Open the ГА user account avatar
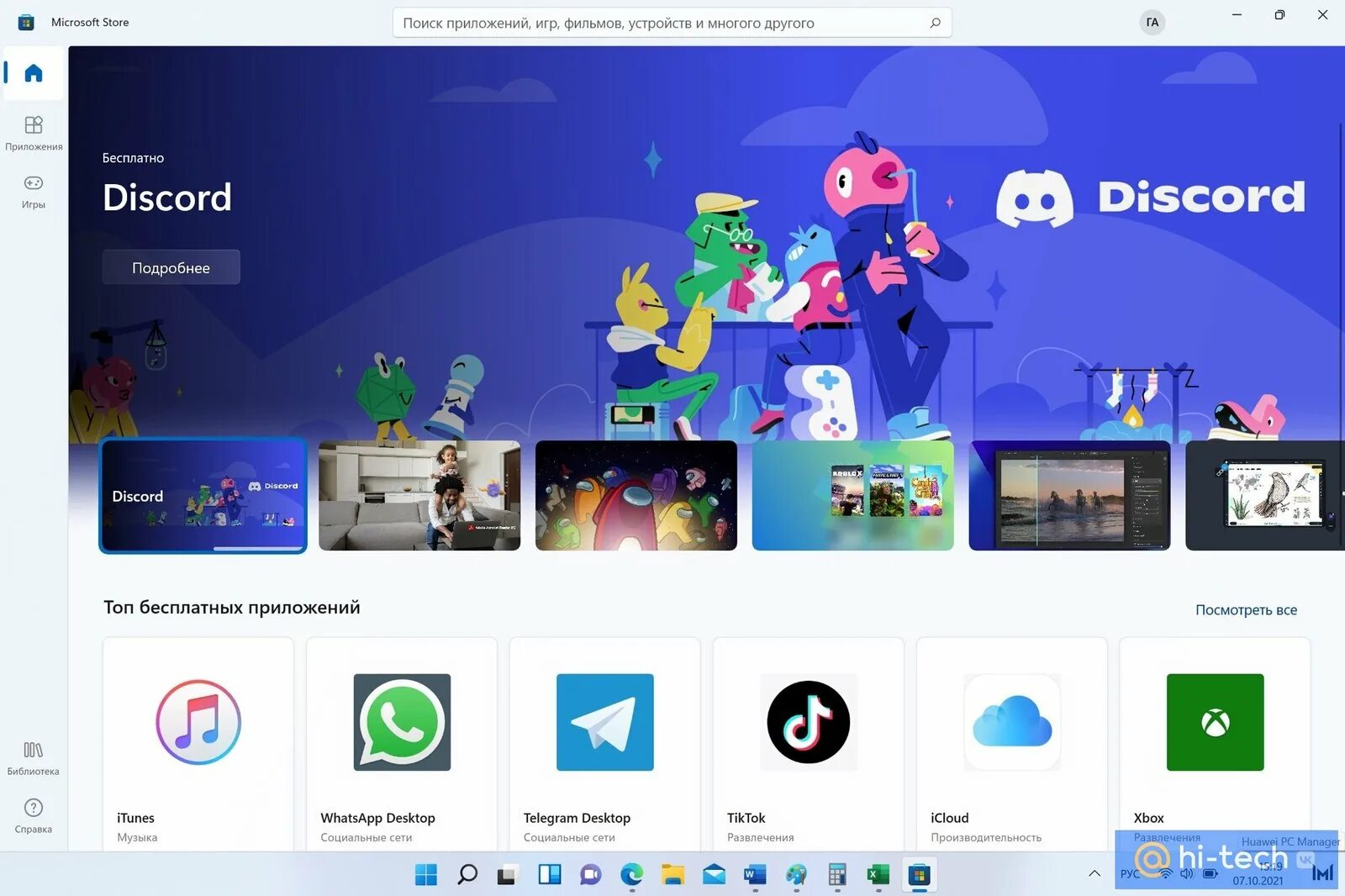 coord(1152,23)
